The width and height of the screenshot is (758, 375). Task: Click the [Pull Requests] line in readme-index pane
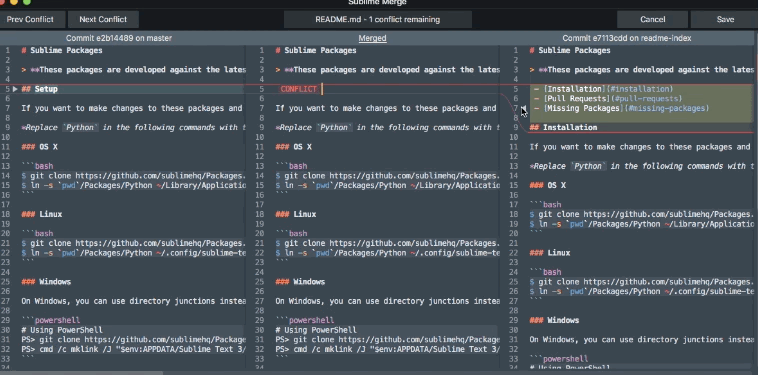pos(608,99)
